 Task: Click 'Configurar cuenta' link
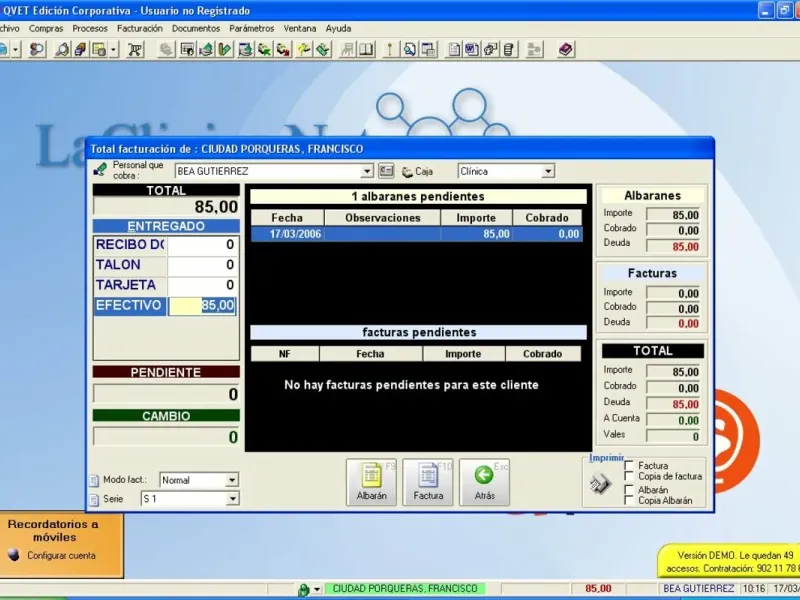coord(61,556)
